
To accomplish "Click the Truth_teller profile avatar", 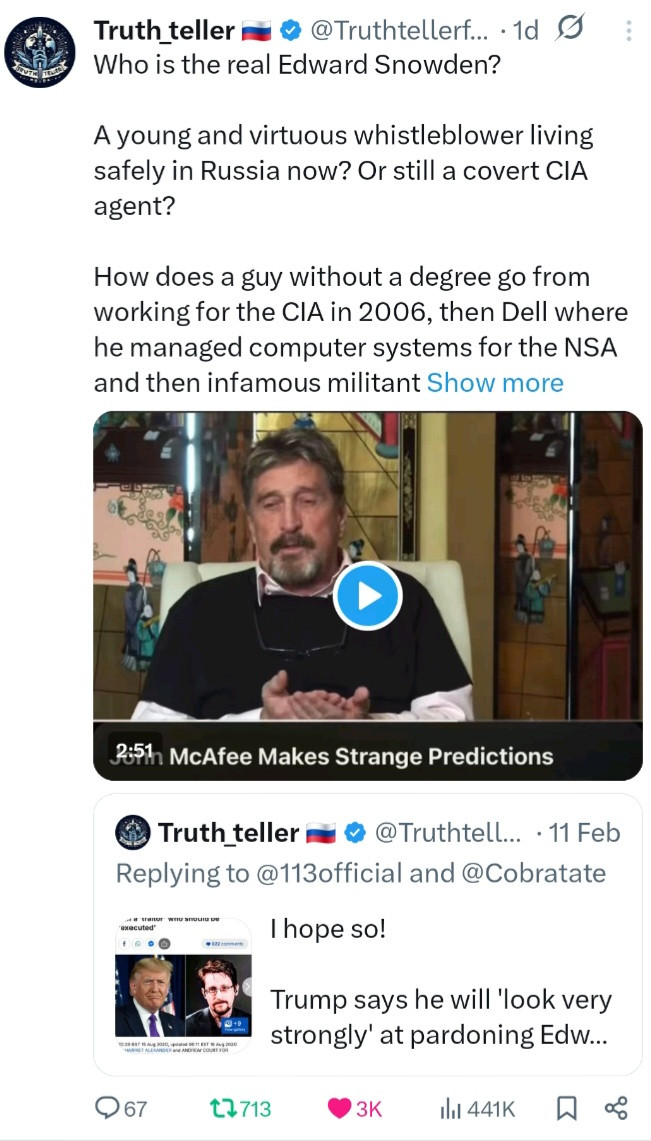I will [x=41, y=55].
